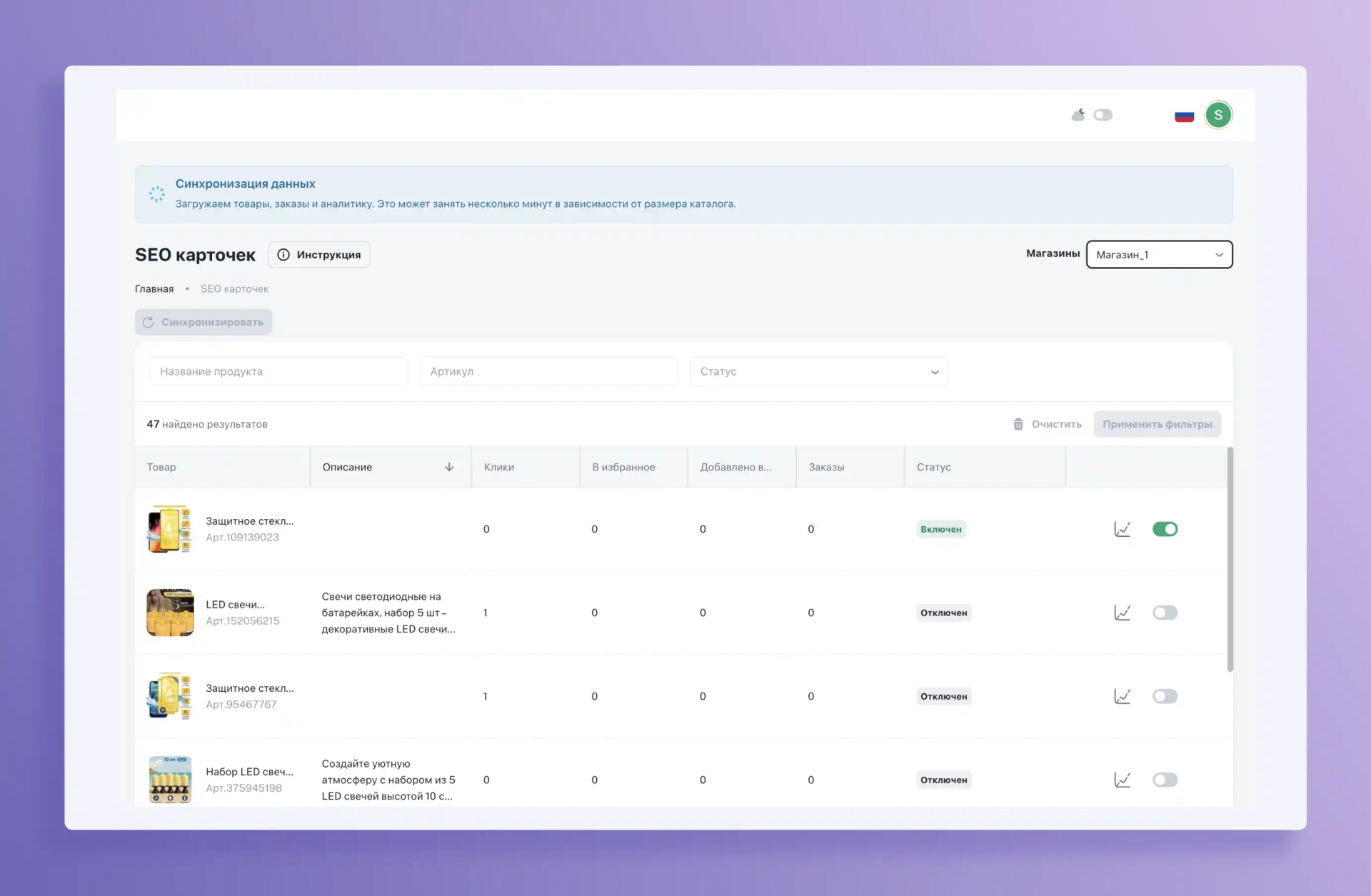The width and height of the screenshot is (1371, 896).
Task: Enable the toggle for LED свечи Арт.152056215
Action: [1165, 613]
